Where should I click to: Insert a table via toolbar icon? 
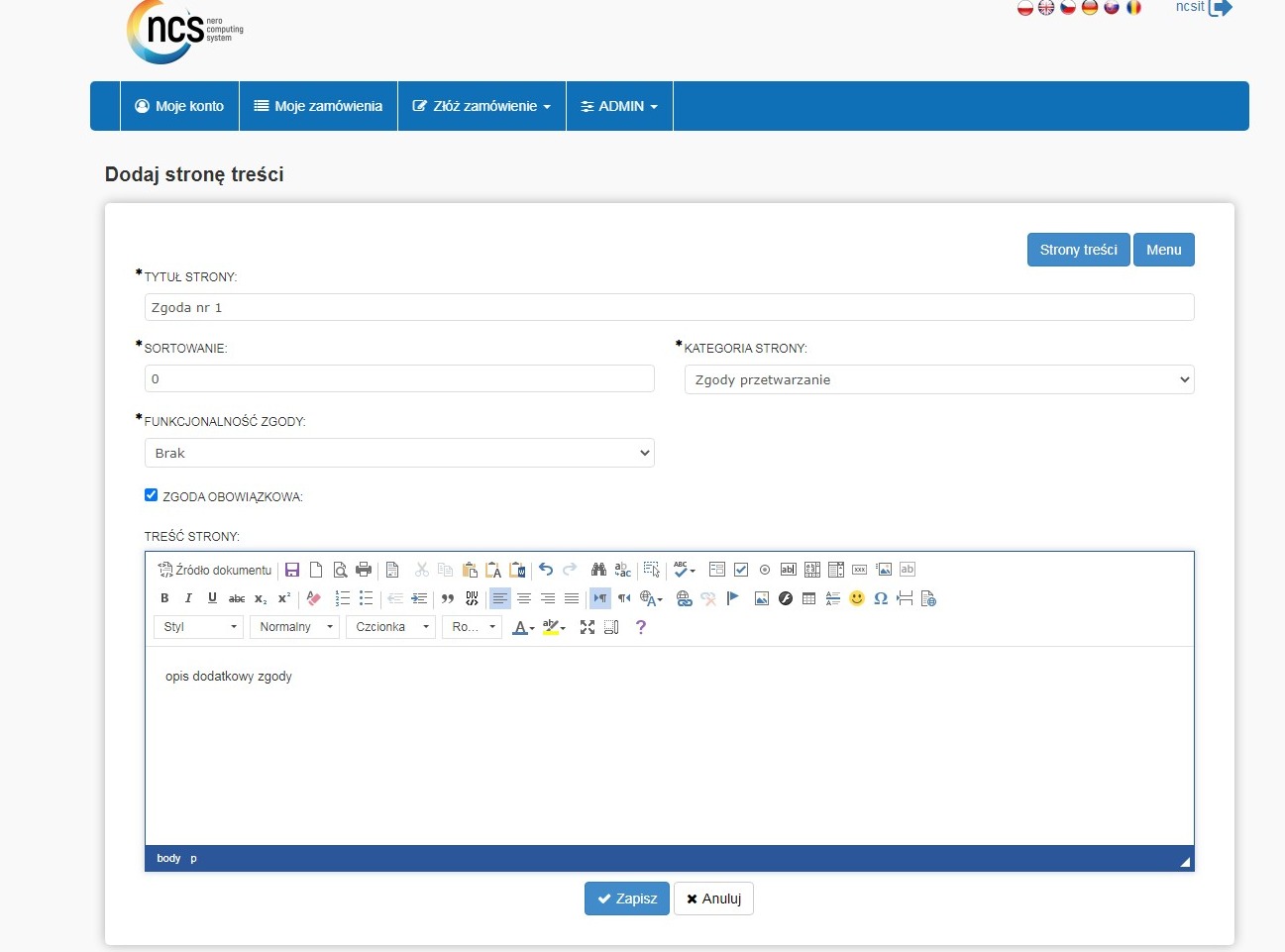point(809,598)
